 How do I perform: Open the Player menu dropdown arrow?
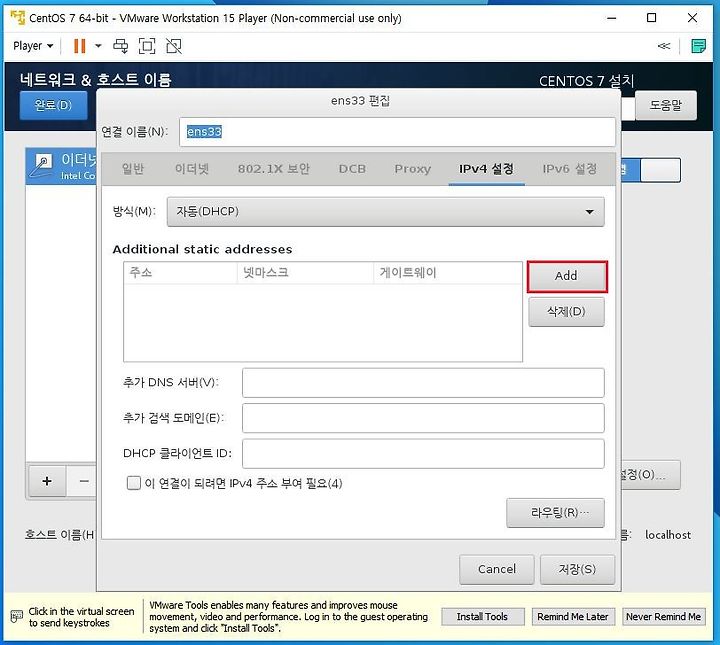point(50,46)
